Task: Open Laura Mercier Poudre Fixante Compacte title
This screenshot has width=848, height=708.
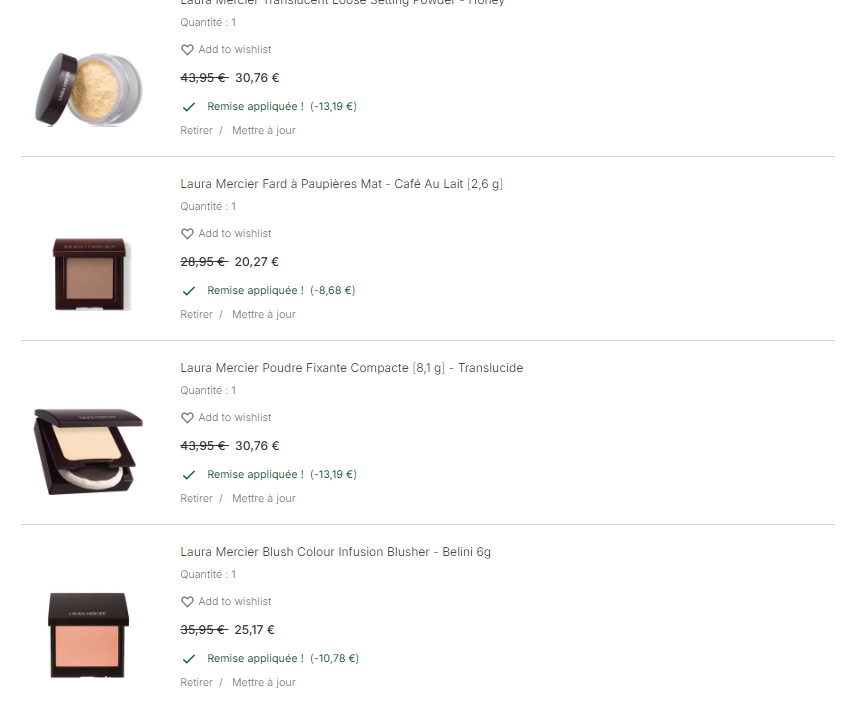Action: pyautogui.click(x=352, y=368)
